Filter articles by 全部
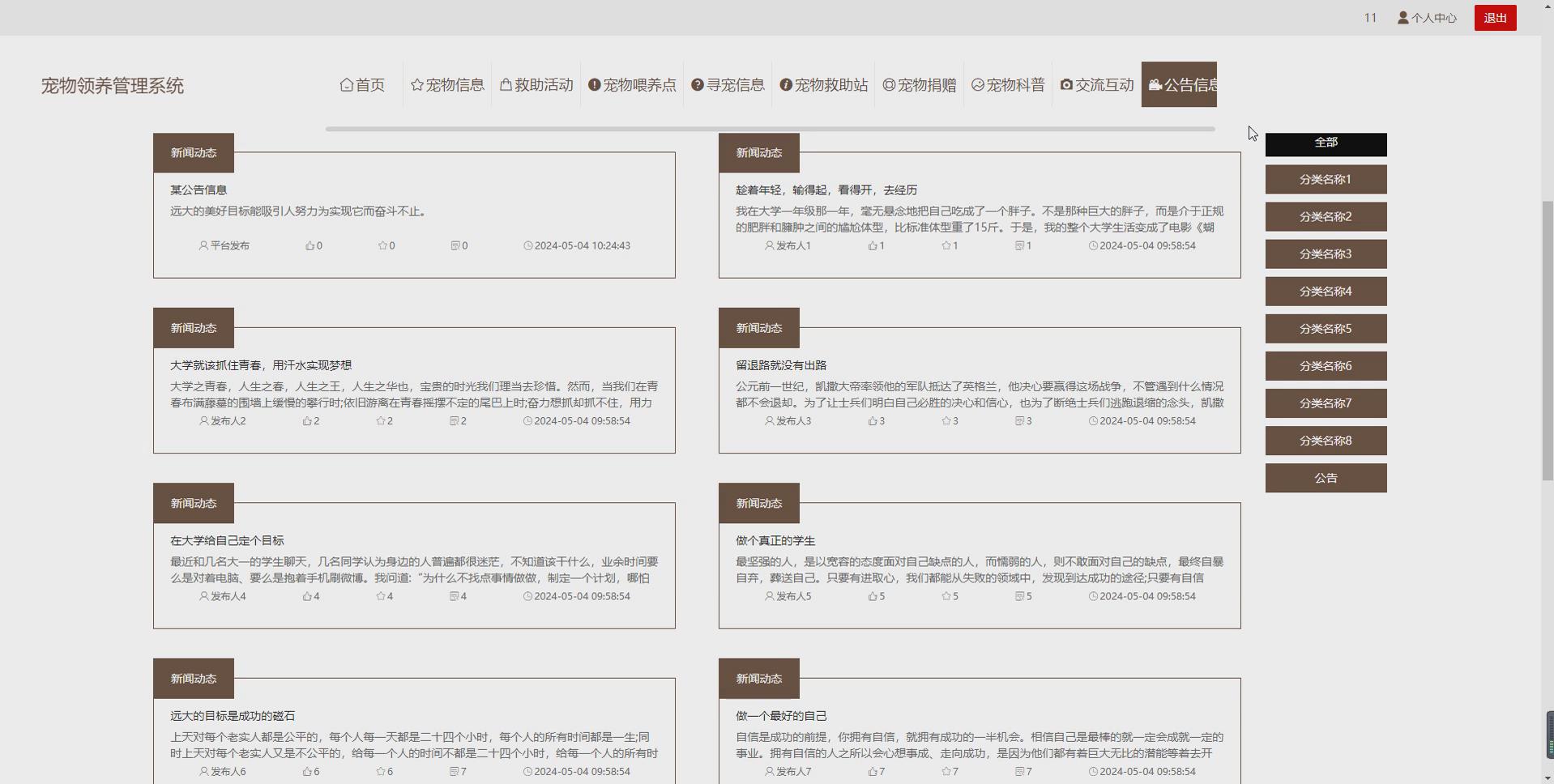The width and height of the screenshot is (1554, 784). click(1326, 143)
